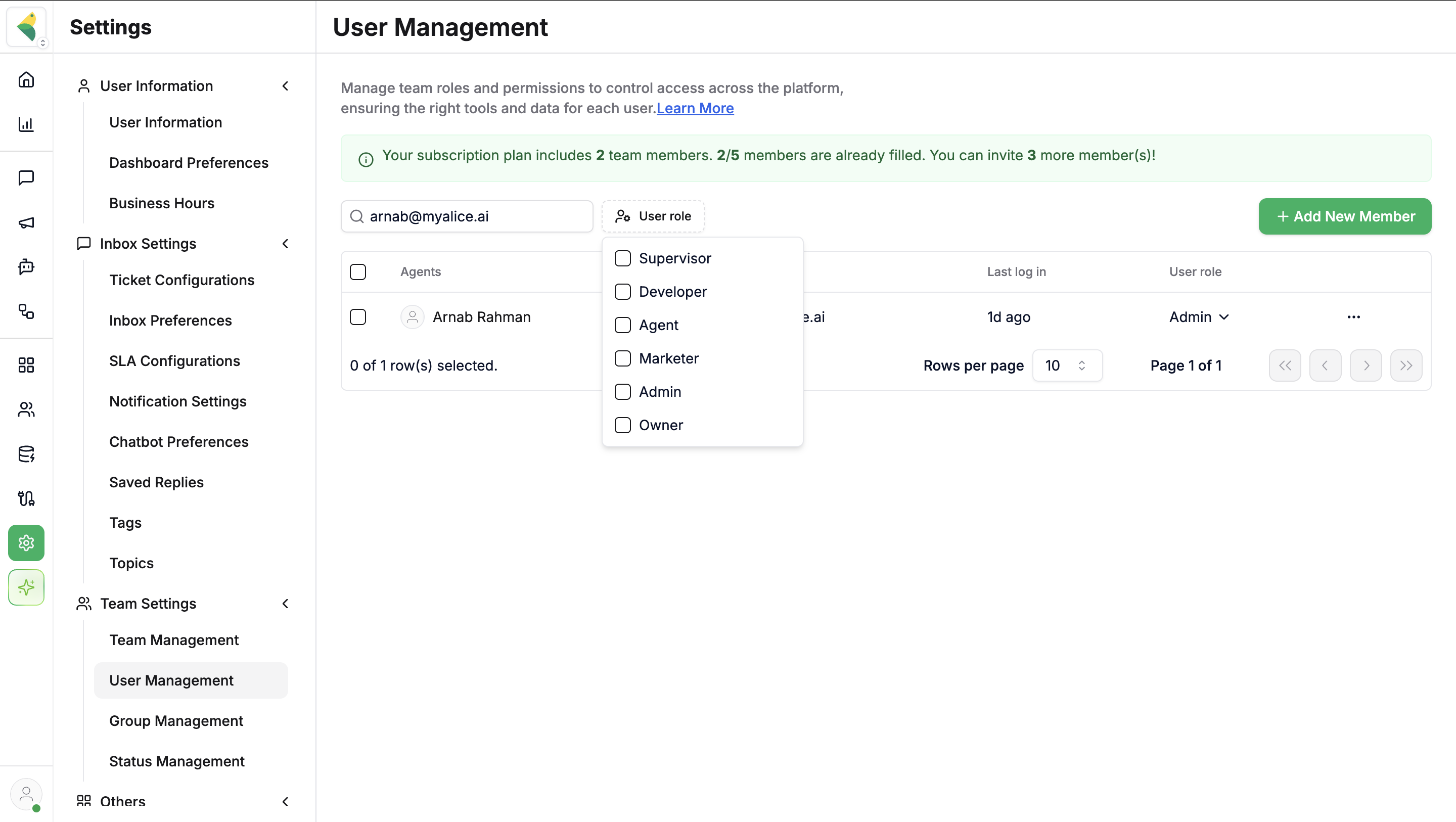Open Business Hours settings

tap(162, 204)
